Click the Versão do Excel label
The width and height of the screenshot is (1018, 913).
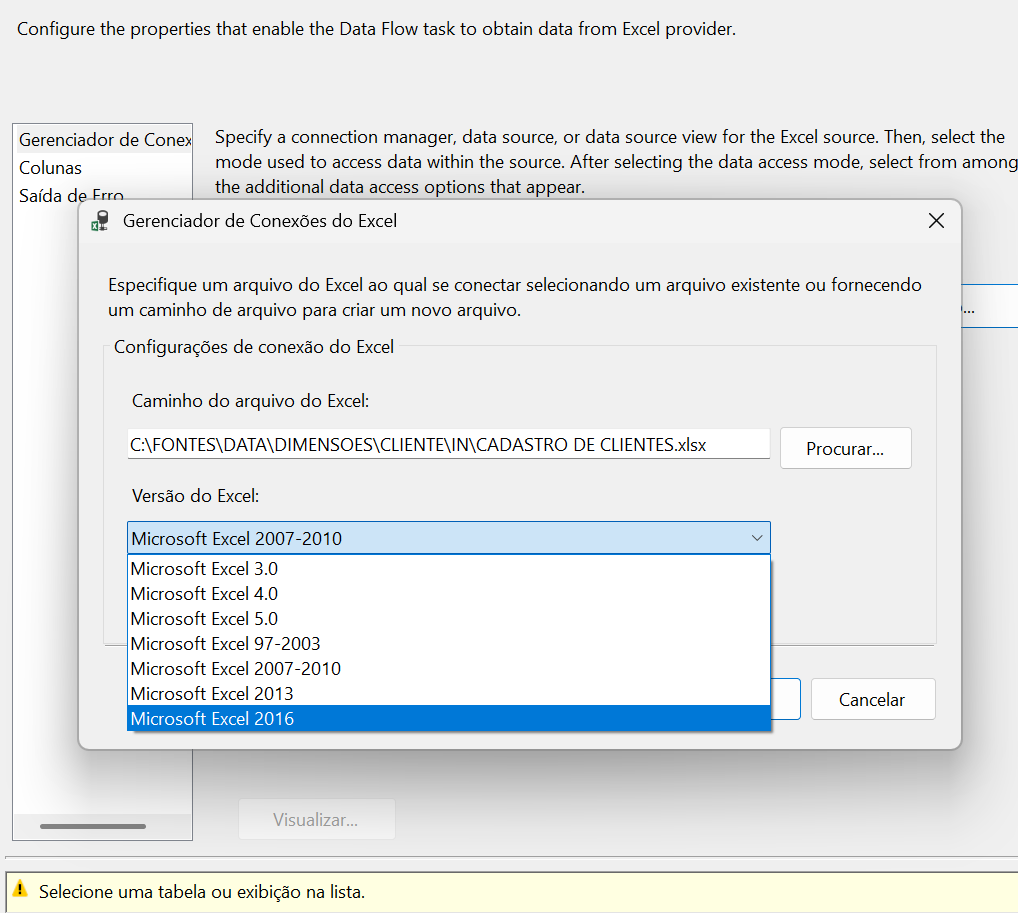pos(195,496)
